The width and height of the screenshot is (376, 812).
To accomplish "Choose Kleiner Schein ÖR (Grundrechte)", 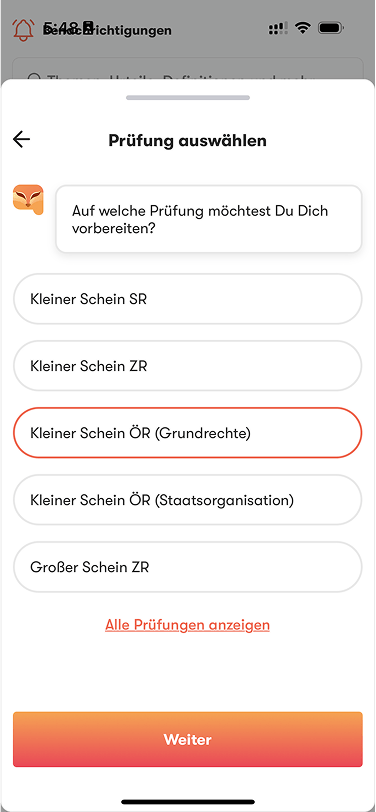I will (187, 433).
